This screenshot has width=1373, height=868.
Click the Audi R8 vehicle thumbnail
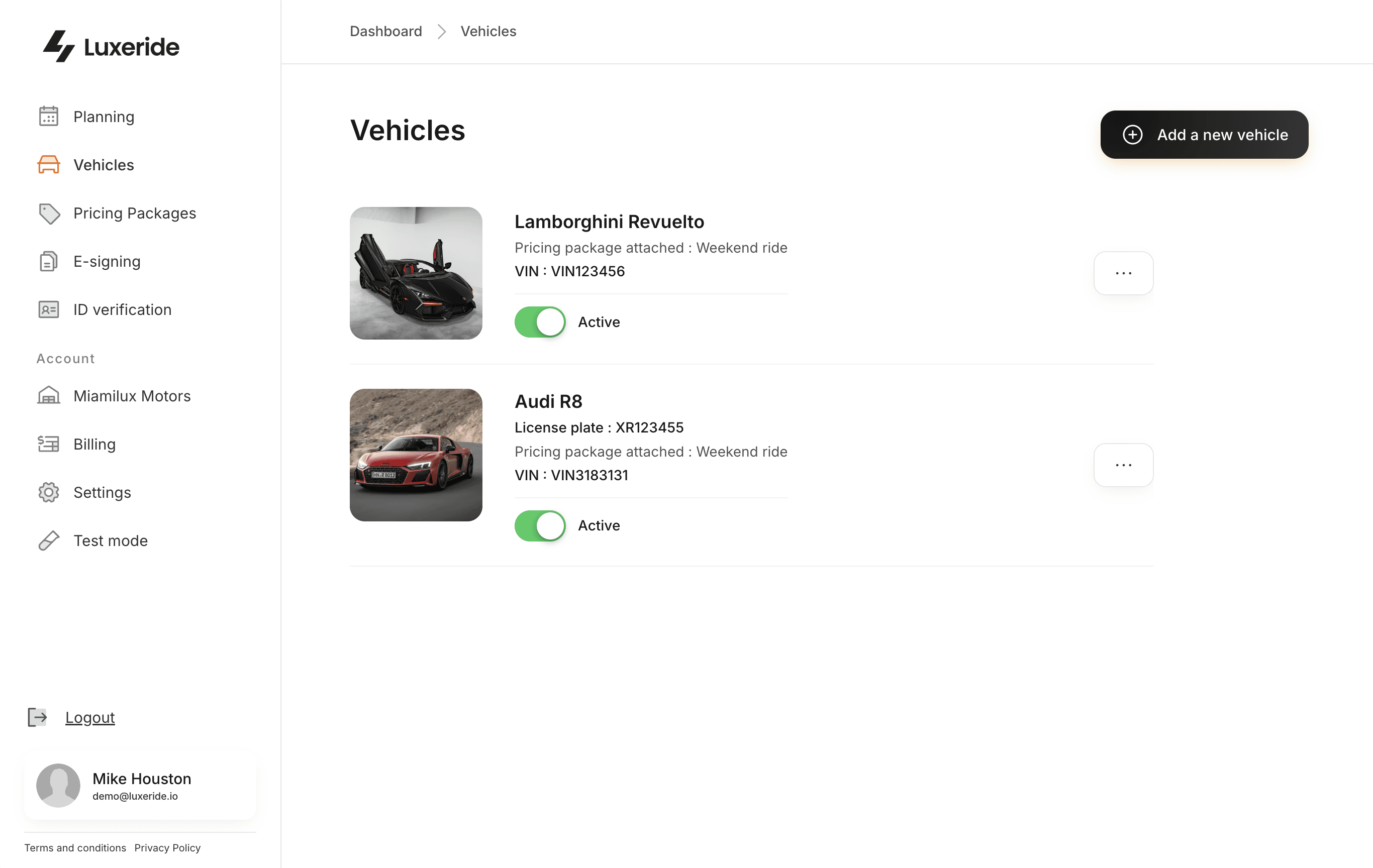tap(416, 454)
